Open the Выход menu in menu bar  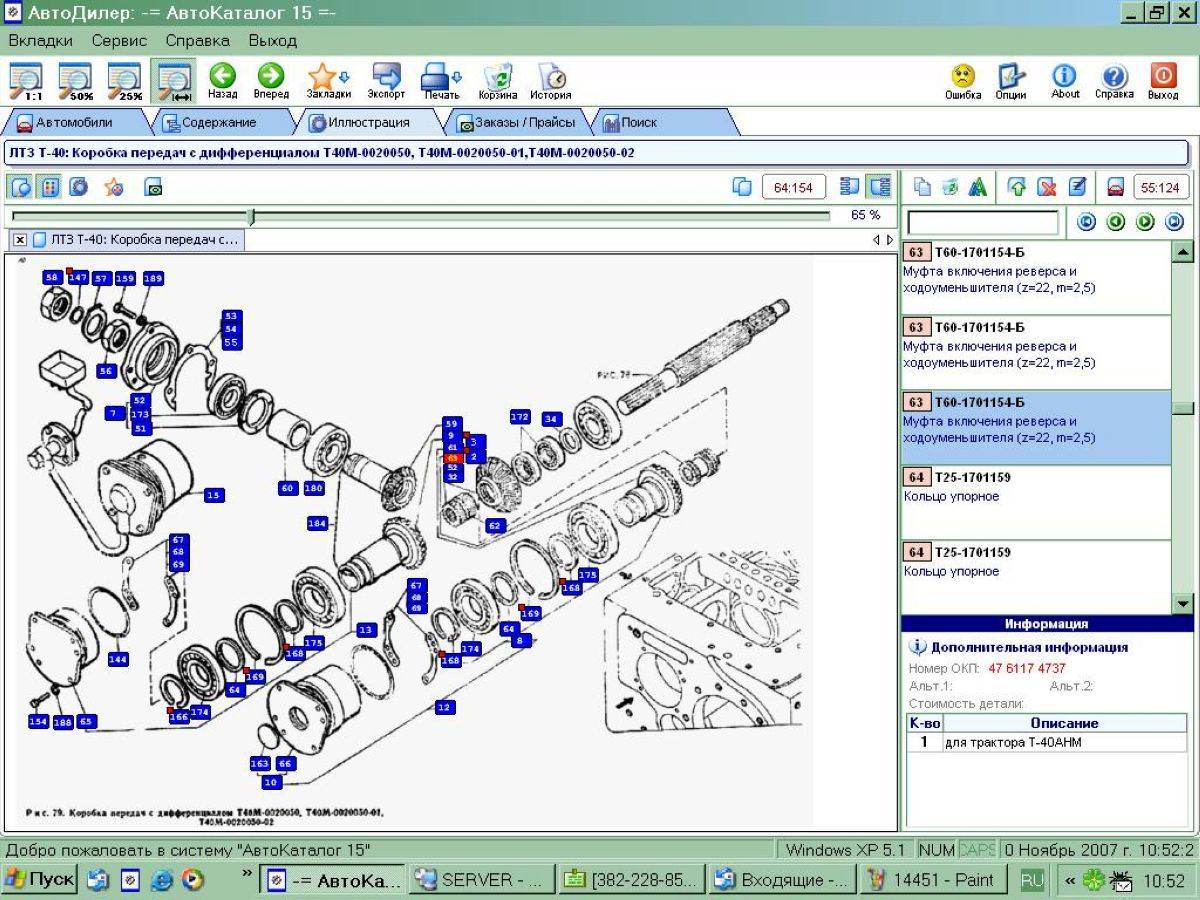coord(273,41)
